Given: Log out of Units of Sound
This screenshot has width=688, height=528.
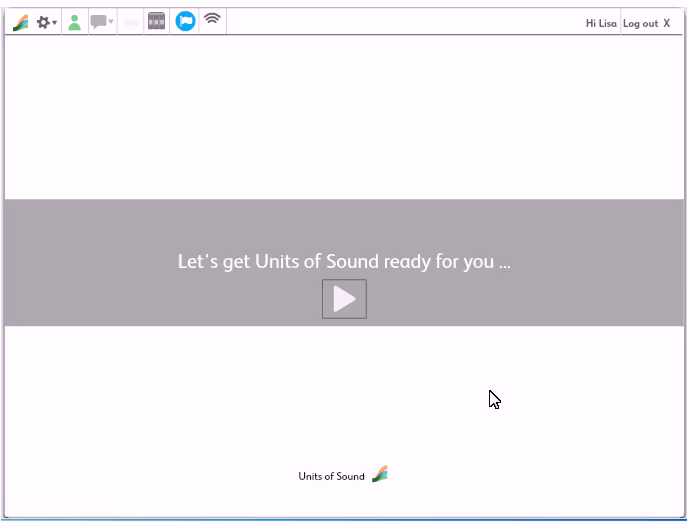Looking at the screenshot, I should (641, 24).
